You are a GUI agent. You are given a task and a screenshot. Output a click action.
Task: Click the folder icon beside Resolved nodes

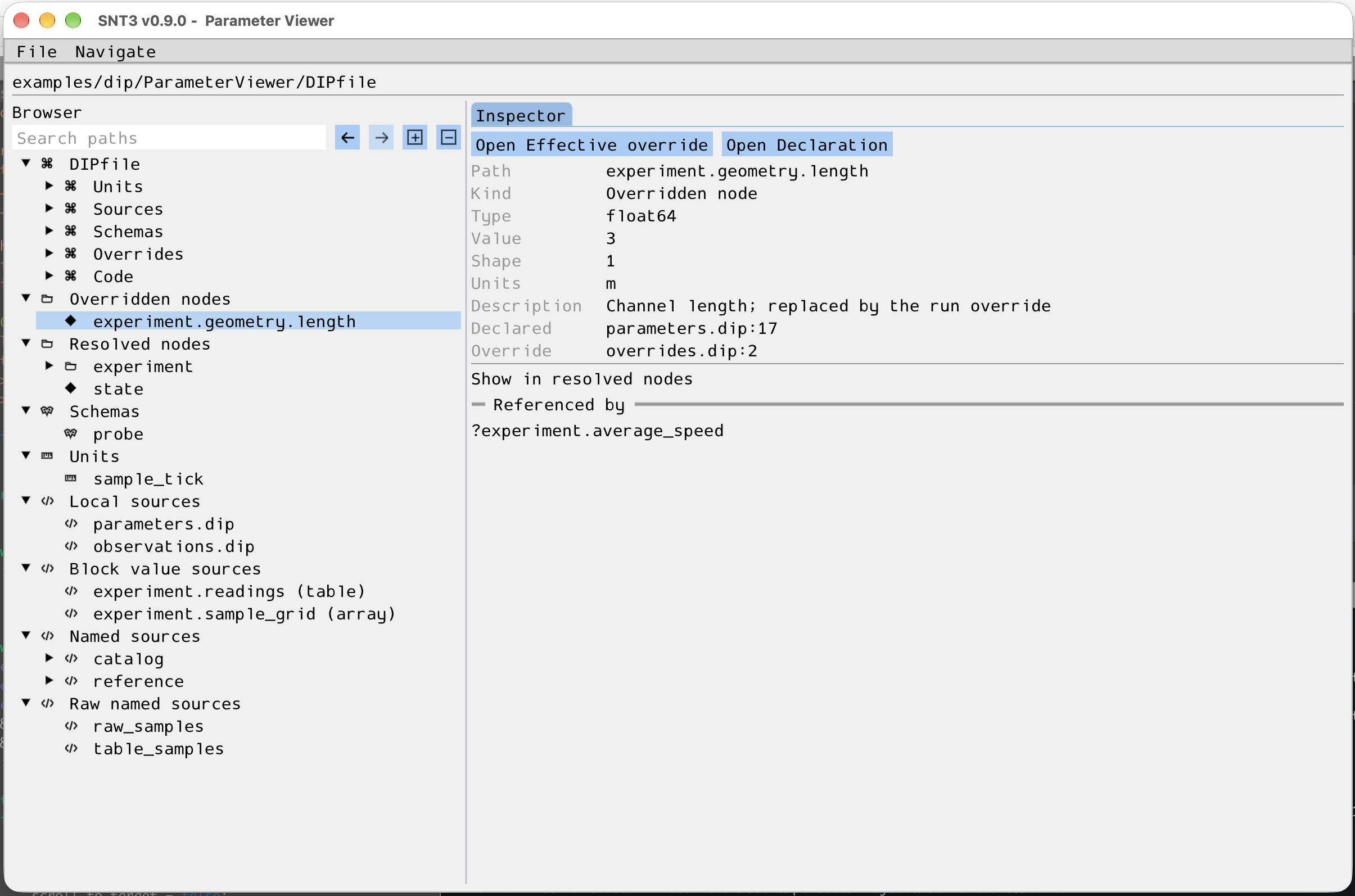(x=47, y=344)
